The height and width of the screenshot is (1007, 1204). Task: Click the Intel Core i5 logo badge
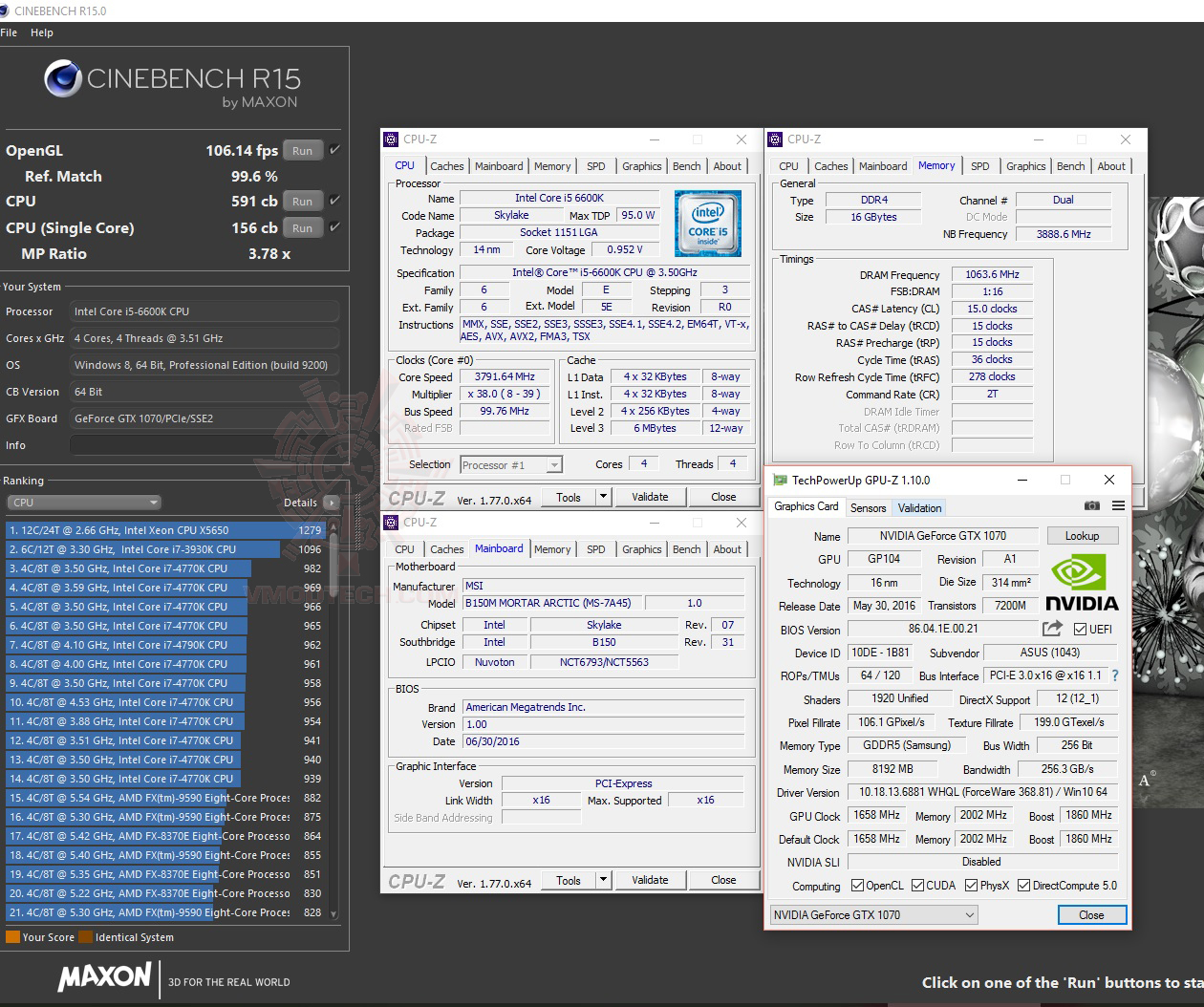[708, 223]
